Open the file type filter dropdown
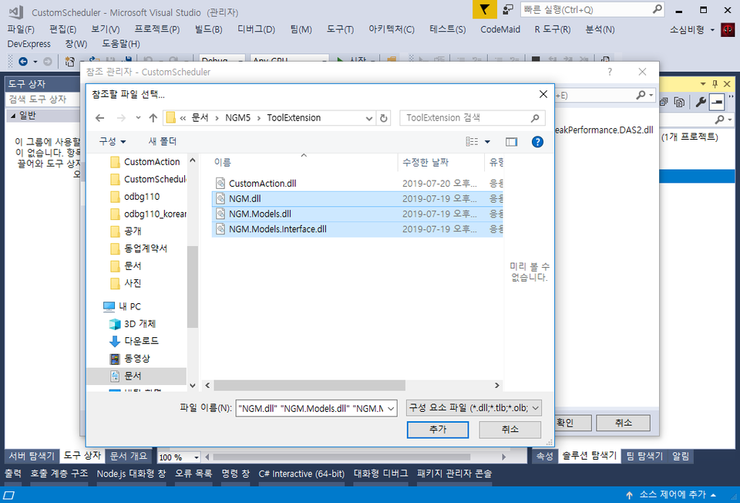 click(x=536, y=408)
